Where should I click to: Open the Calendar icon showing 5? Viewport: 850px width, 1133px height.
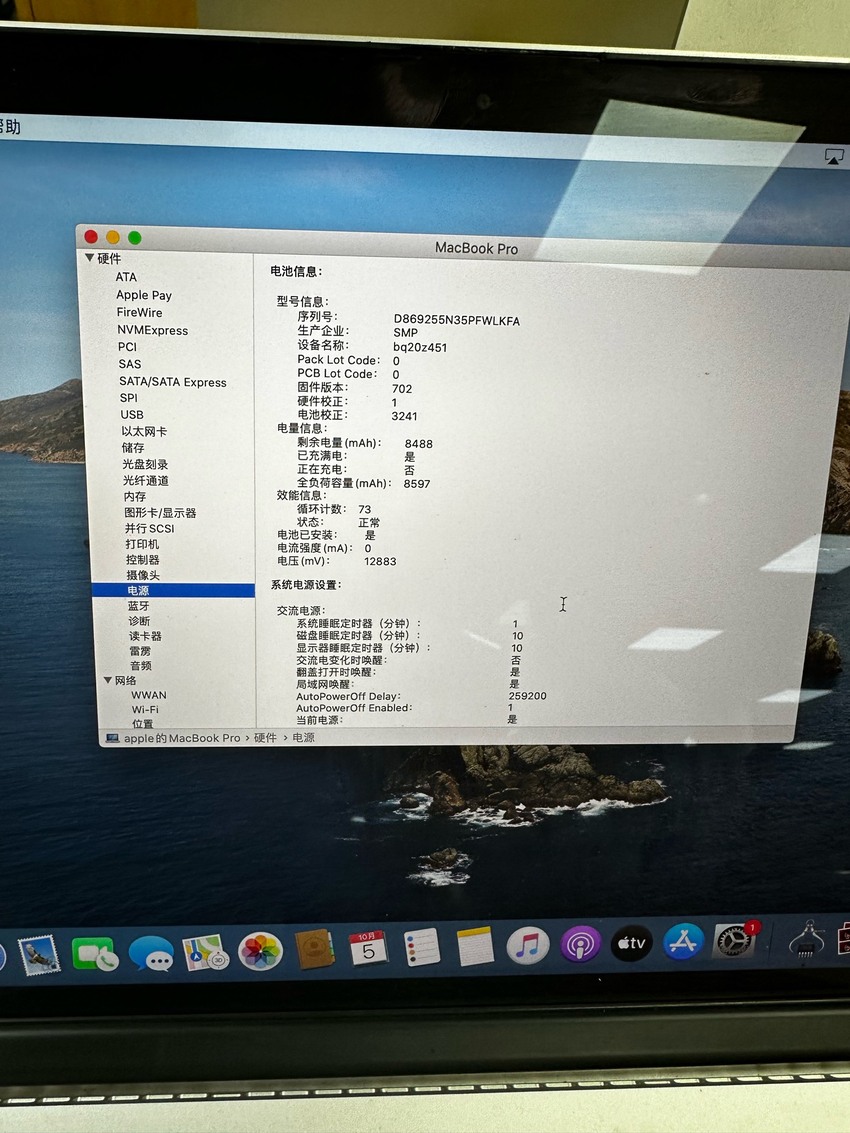tap(368, 948)
